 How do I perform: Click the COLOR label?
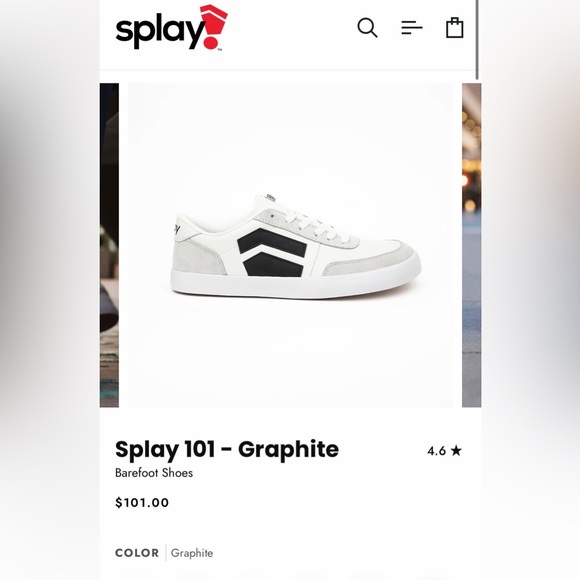coord(137,553)
